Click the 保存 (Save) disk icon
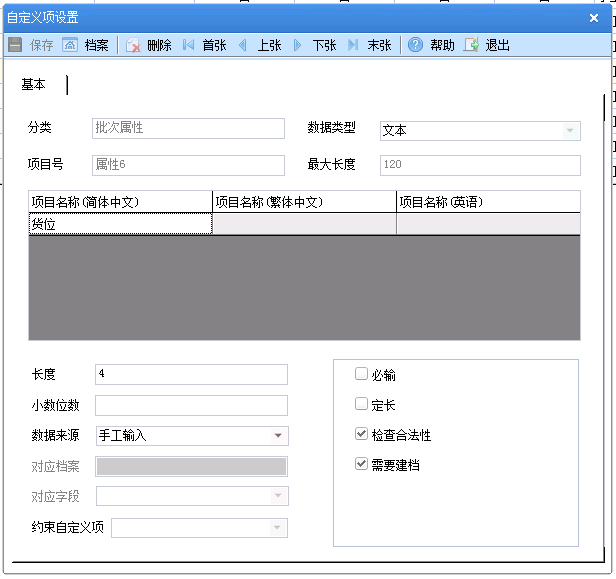Image resolution: width=616 pixels, height=579 pixels. point(15,45)
